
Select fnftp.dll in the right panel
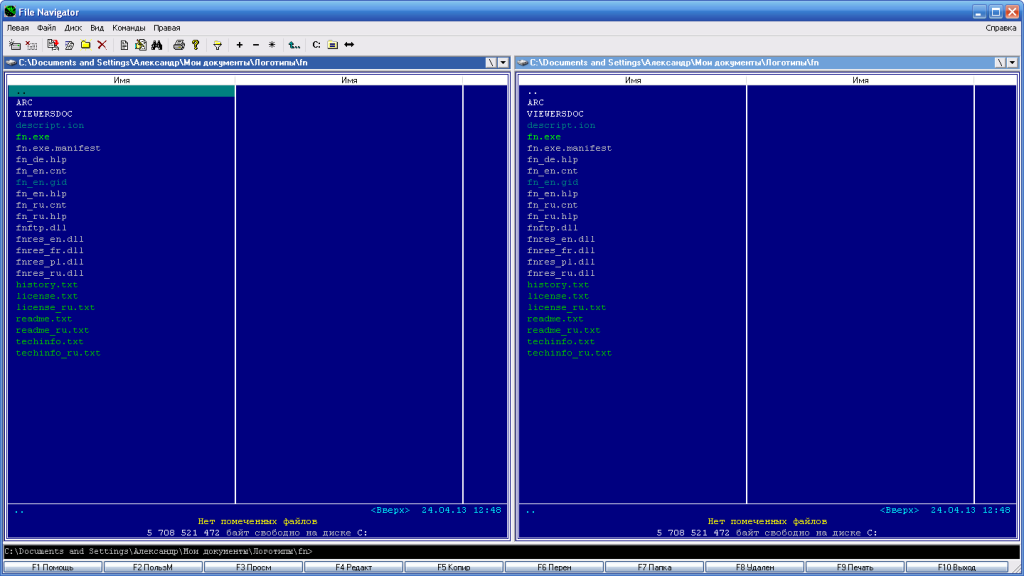pos(552,228)
